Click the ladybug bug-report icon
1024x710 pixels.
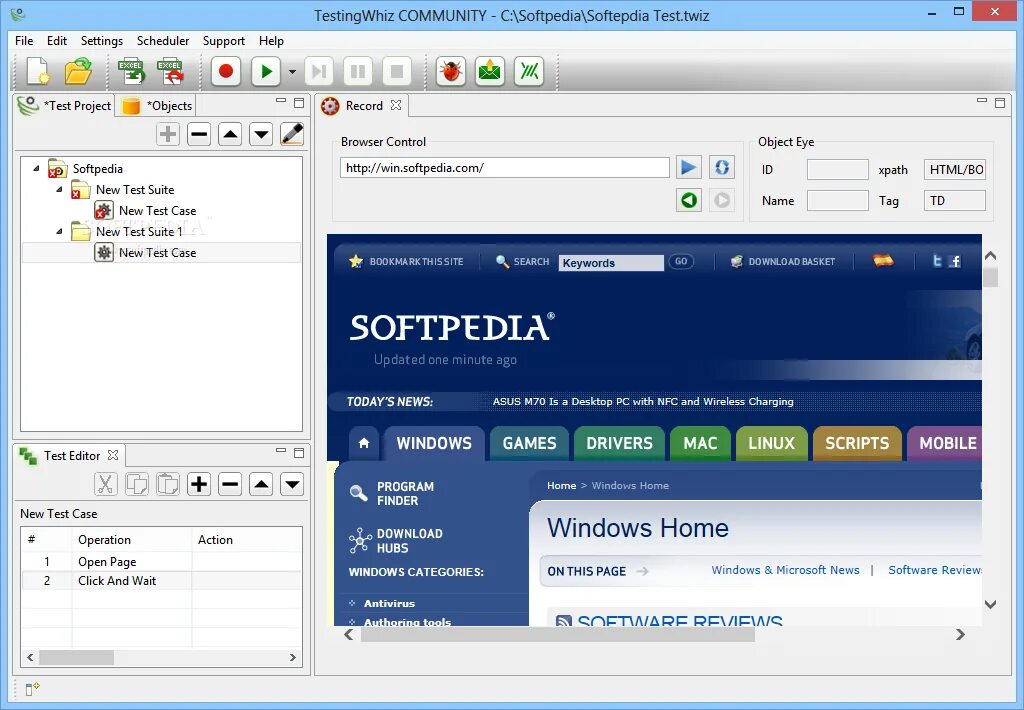click(x=451, y=71)
